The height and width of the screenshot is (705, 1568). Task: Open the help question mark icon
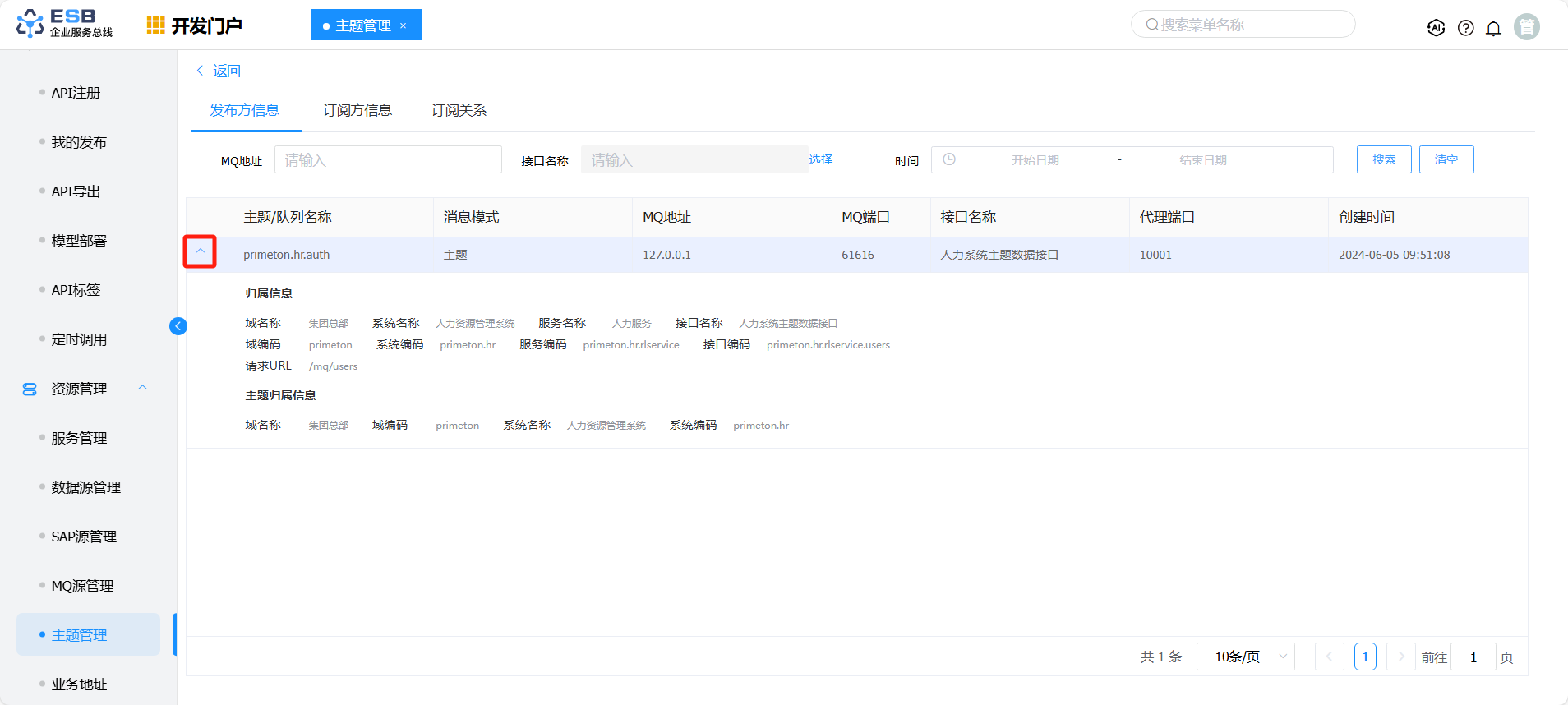coord(1465,28)
